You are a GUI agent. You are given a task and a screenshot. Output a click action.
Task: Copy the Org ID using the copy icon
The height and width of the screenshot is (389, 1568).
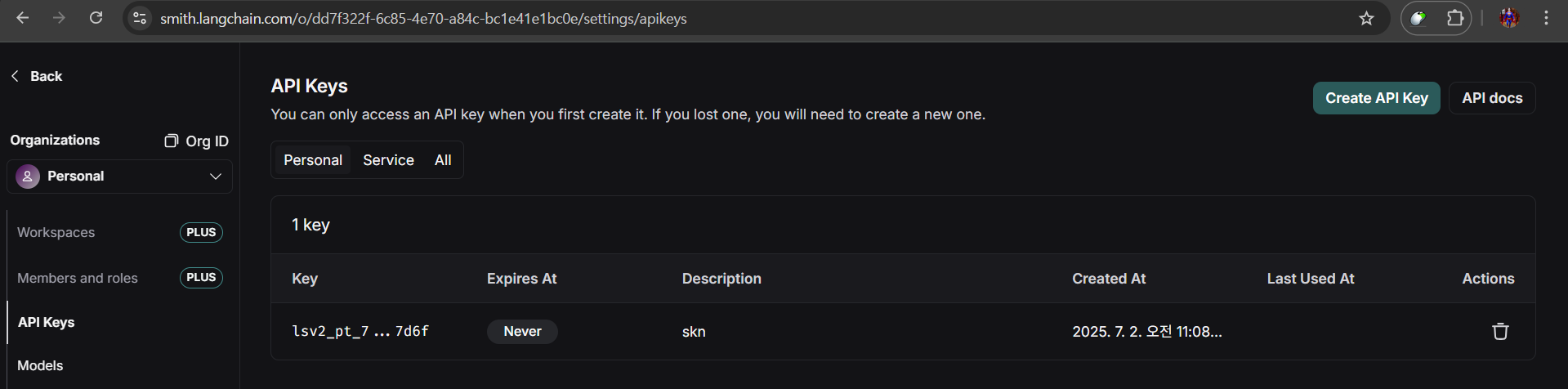click(x=171, y=141)
